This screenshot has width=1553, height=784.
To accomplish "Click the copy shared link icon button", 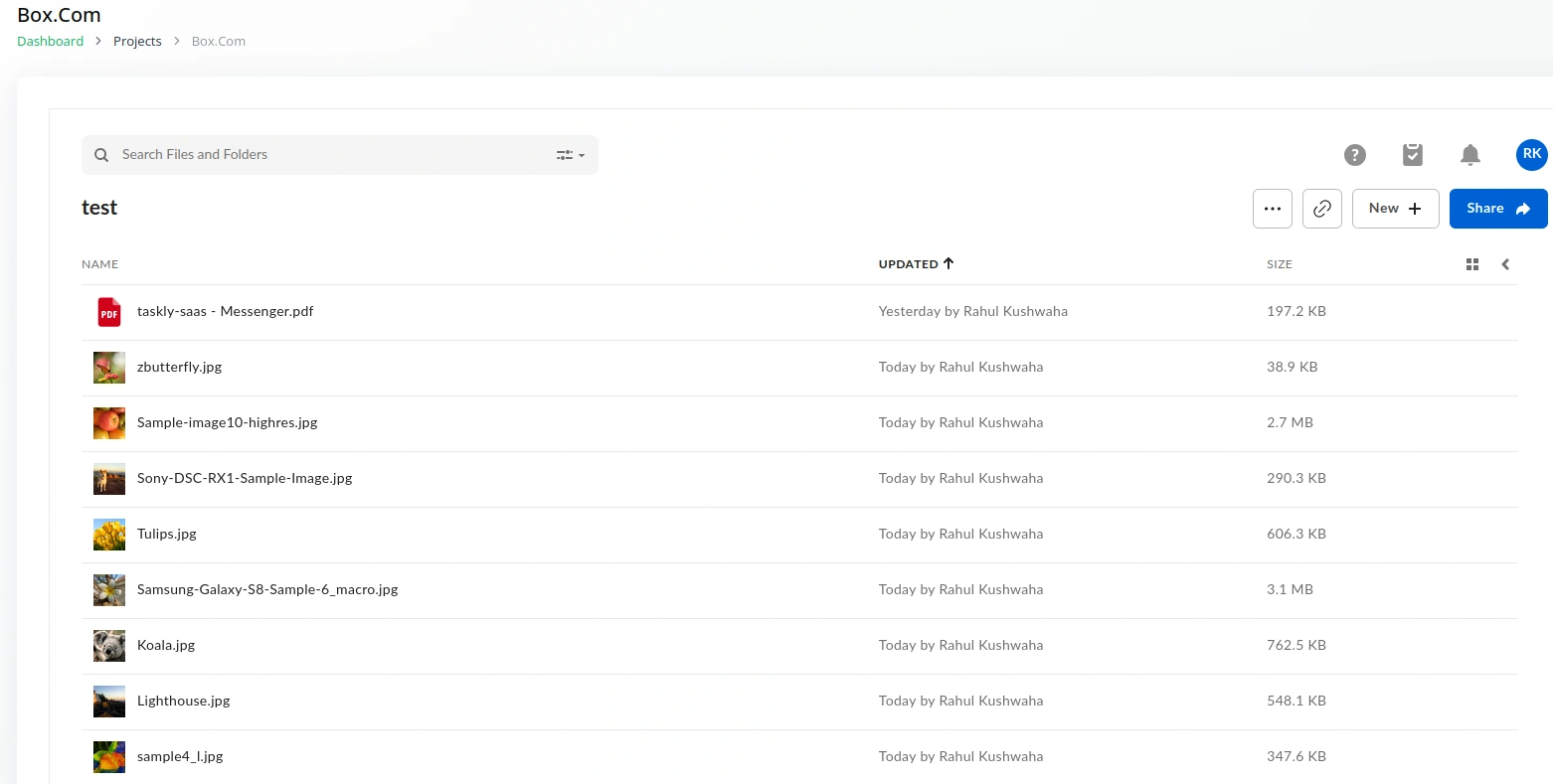I will pos(1322,209).
